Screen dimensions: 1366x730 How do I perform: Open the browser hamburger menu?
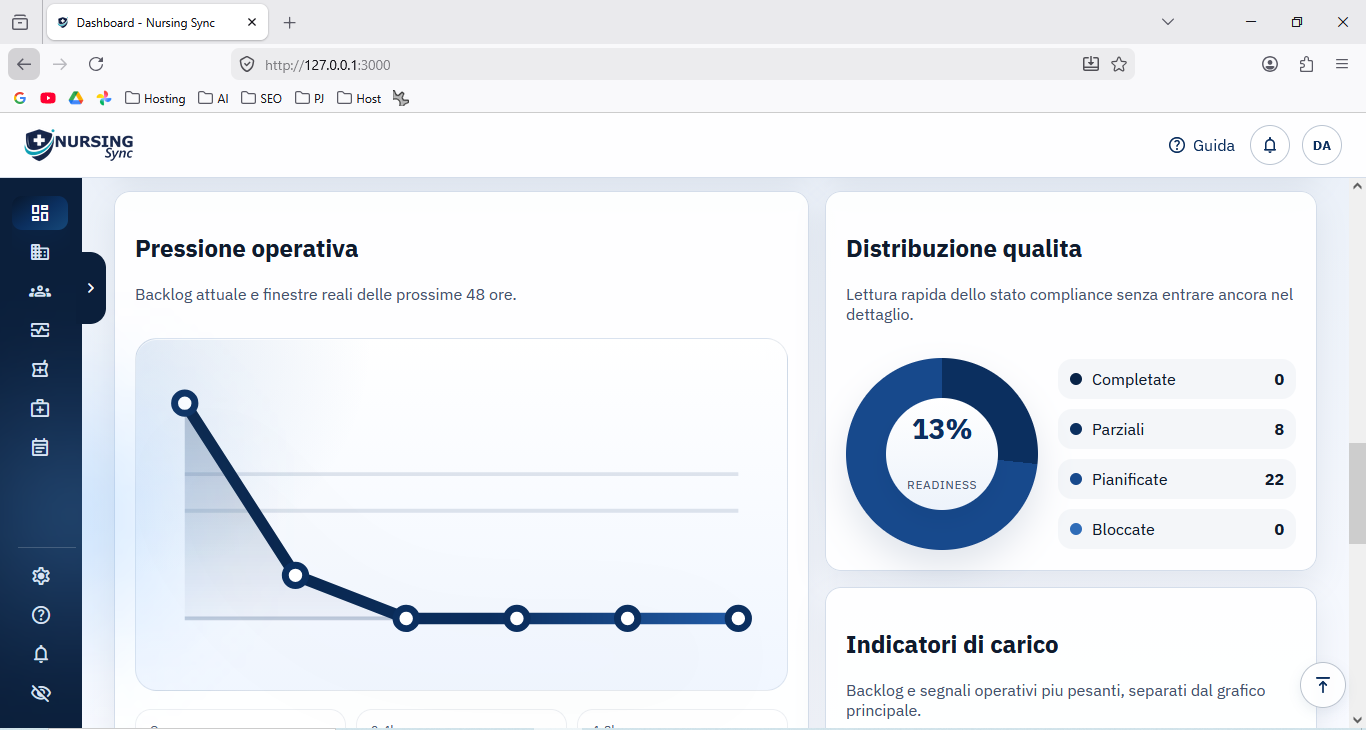(1342, 64)
